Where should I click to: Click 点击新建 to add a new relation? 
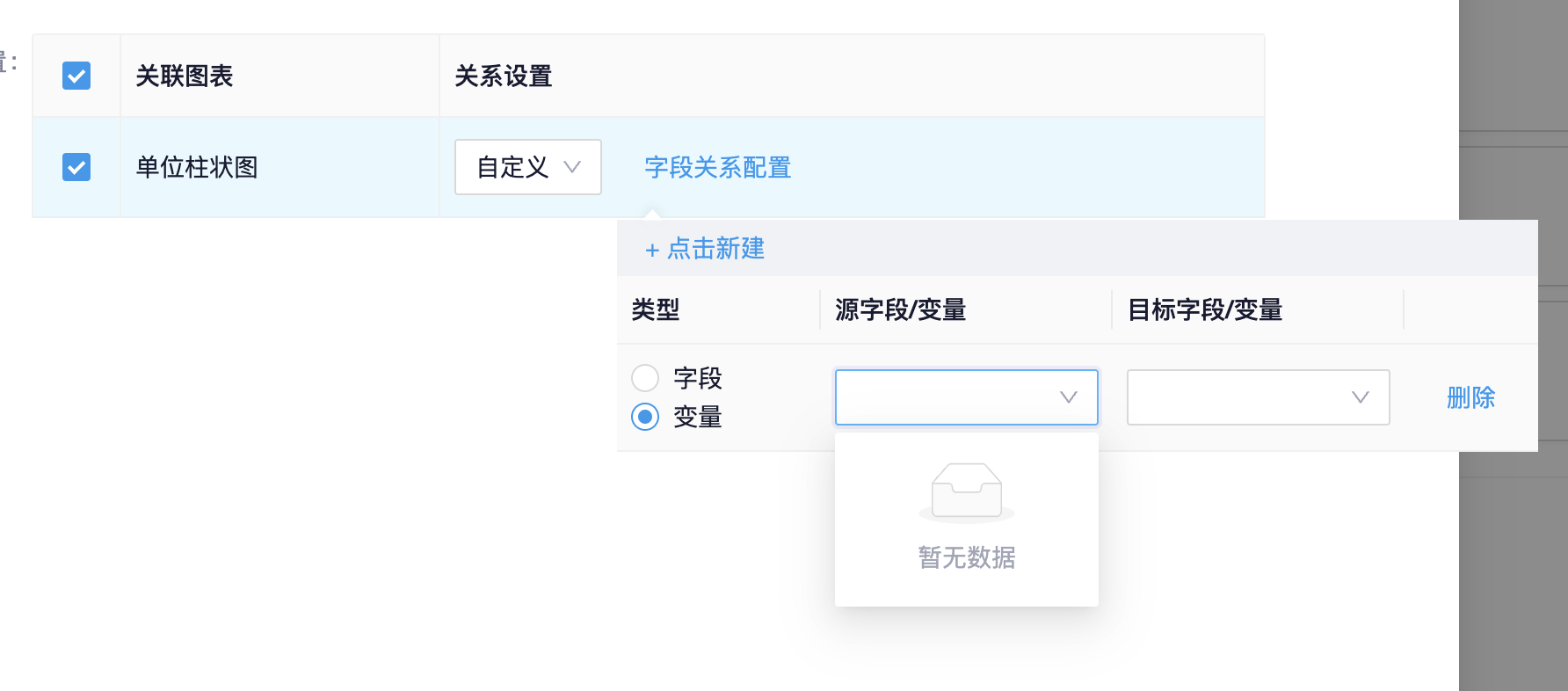pos(714,250)
